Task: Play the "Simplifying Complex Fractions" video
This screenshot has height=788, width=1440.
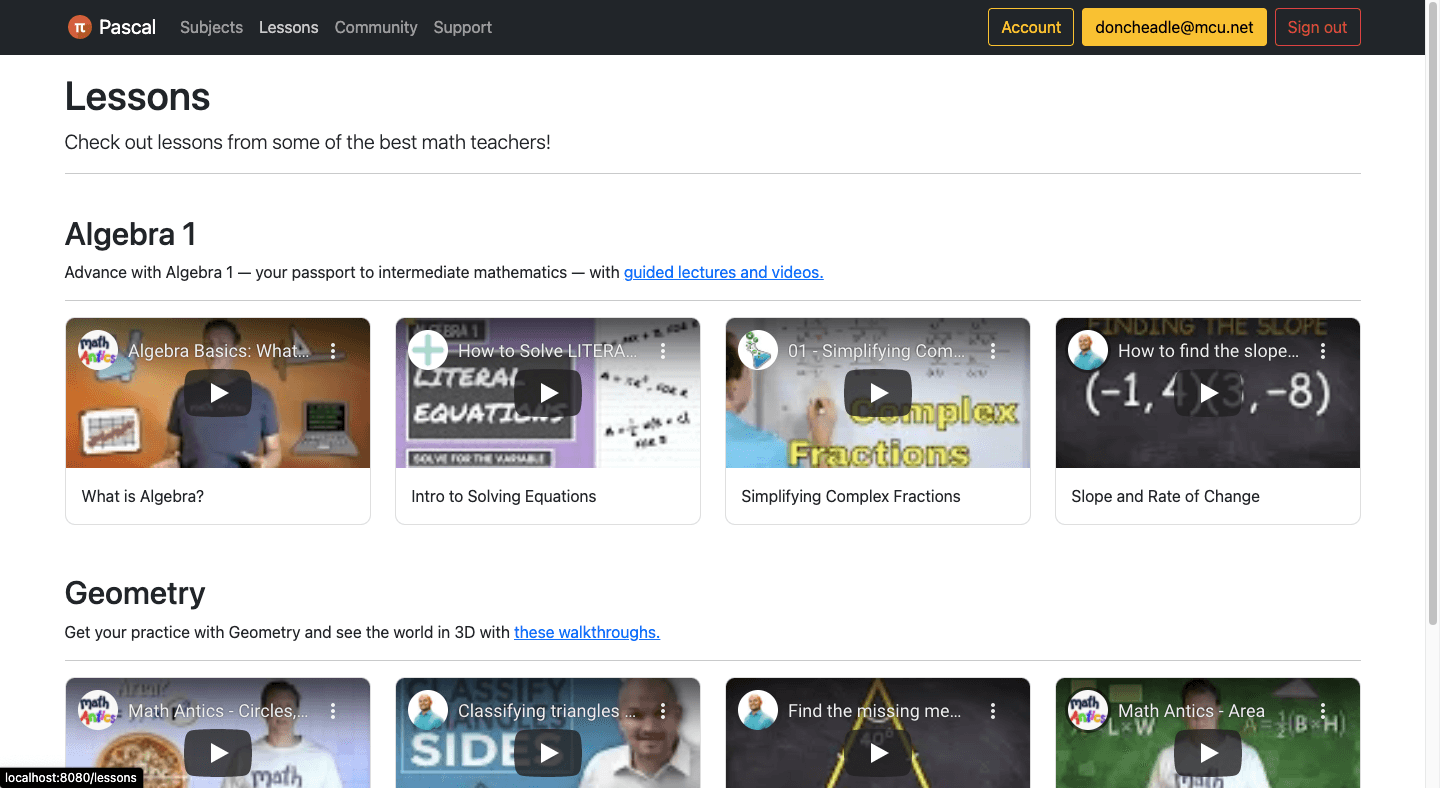Action: tap(877, 393)
